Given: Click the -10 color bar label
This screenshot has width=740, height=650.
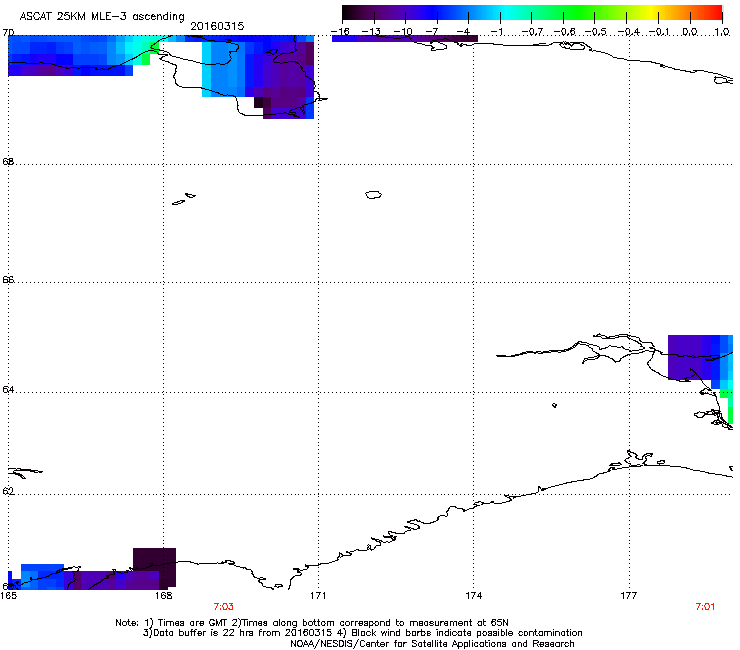Looking at the screenshot, I should (x=403, y=32).
